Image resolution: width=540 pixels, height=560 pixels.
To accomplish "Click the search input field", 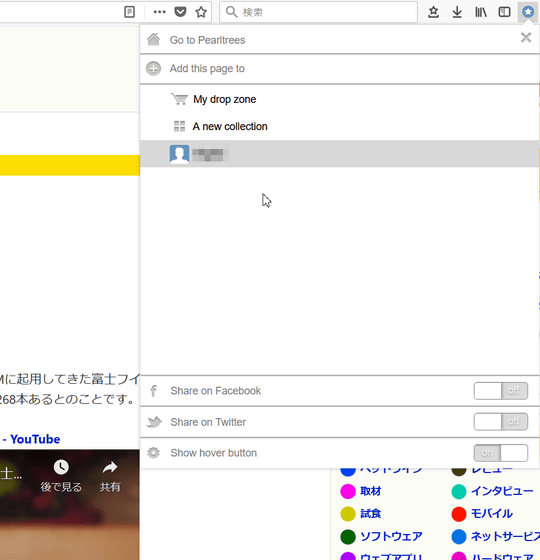I will click(x=318, y=12).
